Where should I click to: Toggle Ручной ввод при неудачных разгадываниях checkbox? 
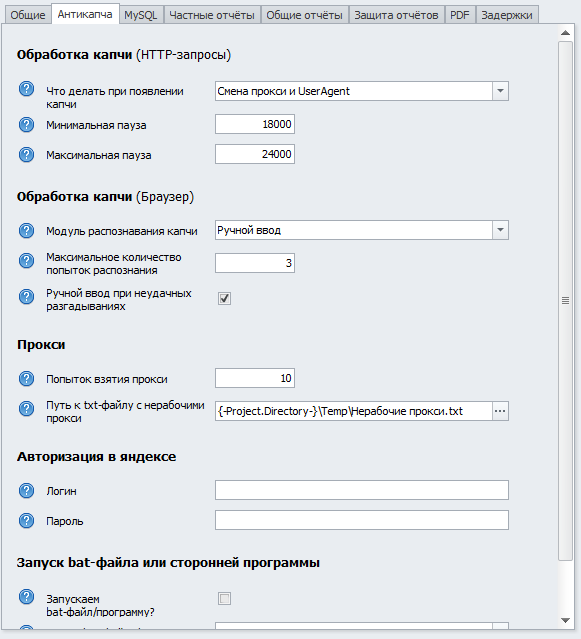click(224, 298)
